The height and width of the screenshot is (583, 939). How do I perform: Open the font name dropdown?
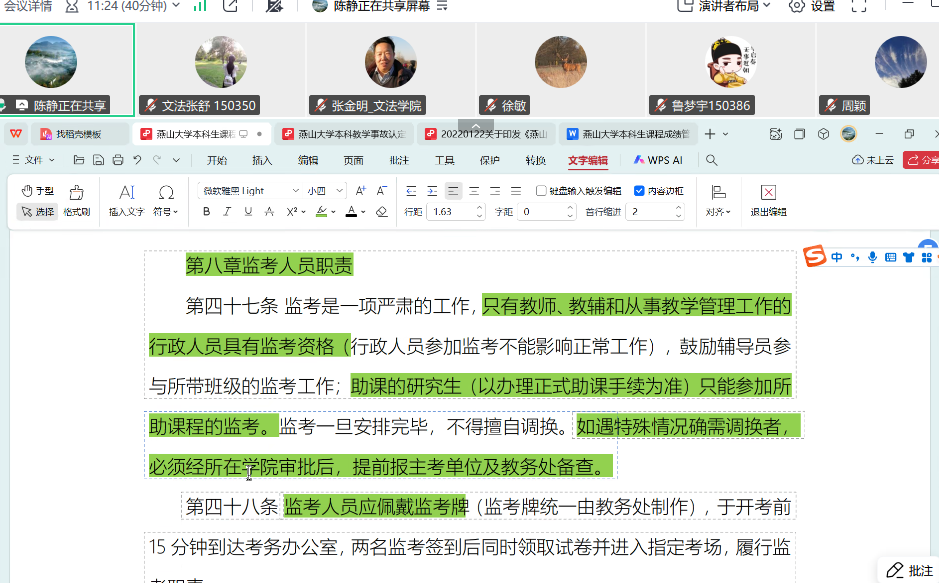click(x=295, y=190)
